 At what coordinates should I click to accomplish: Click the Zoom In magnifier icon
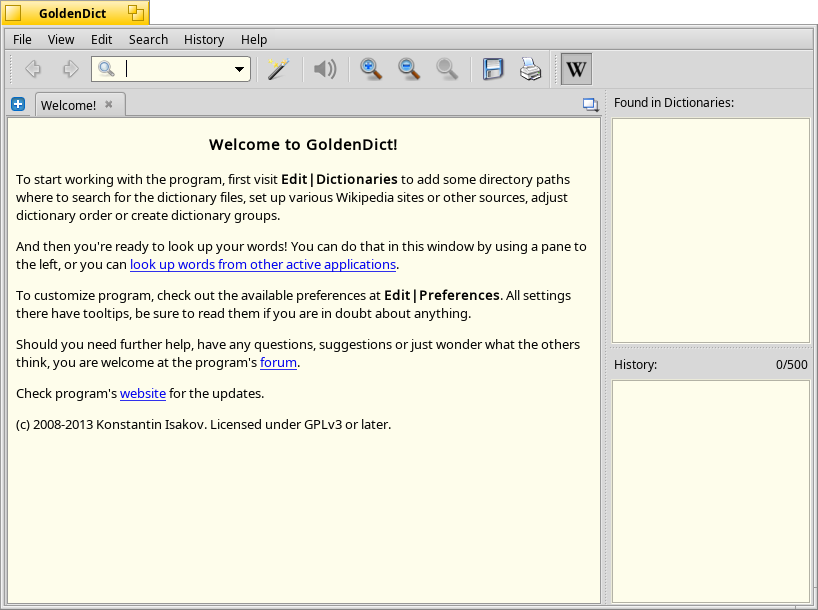coord(371,69)
